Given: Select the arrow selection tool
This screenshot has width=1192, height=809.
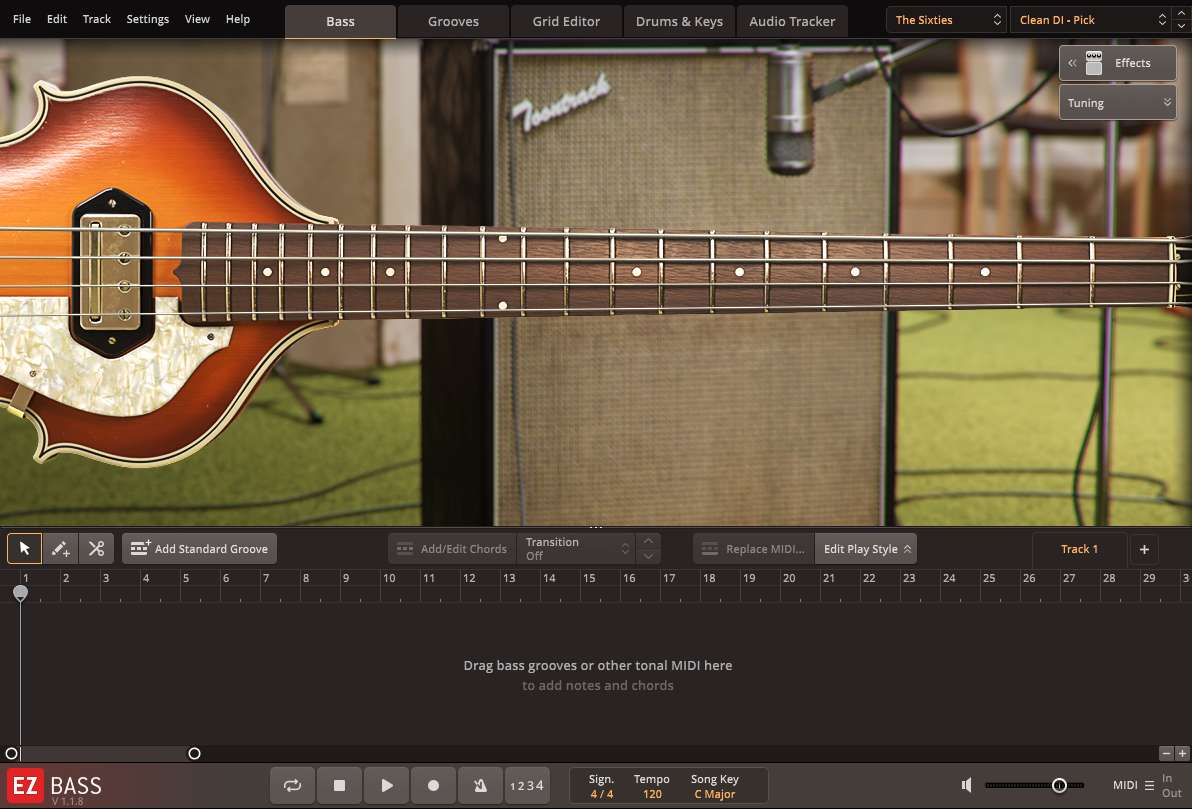Looking at the screenshot, I should [x=23, y=548].
